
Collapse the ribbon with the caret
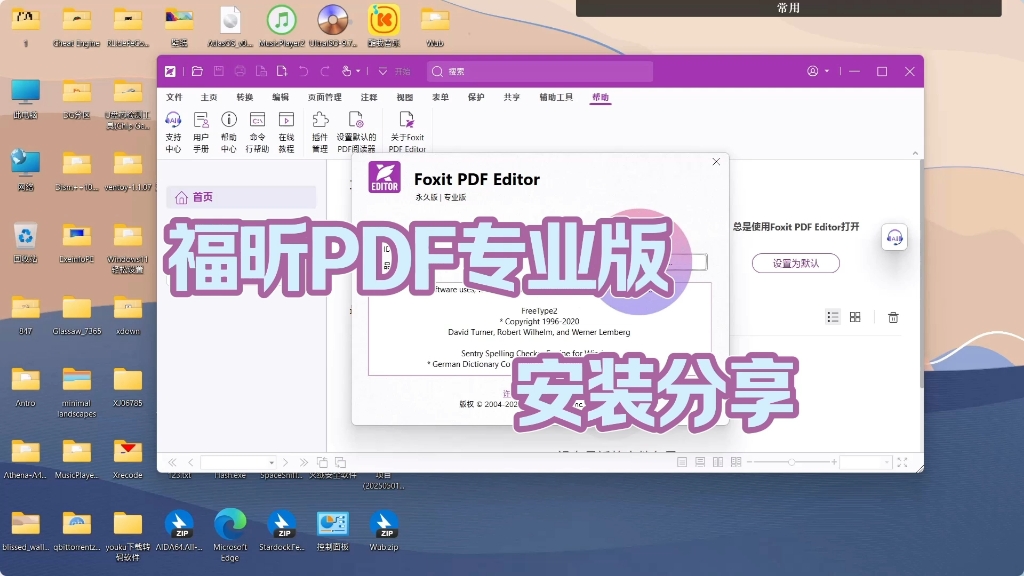click(915, 153)
